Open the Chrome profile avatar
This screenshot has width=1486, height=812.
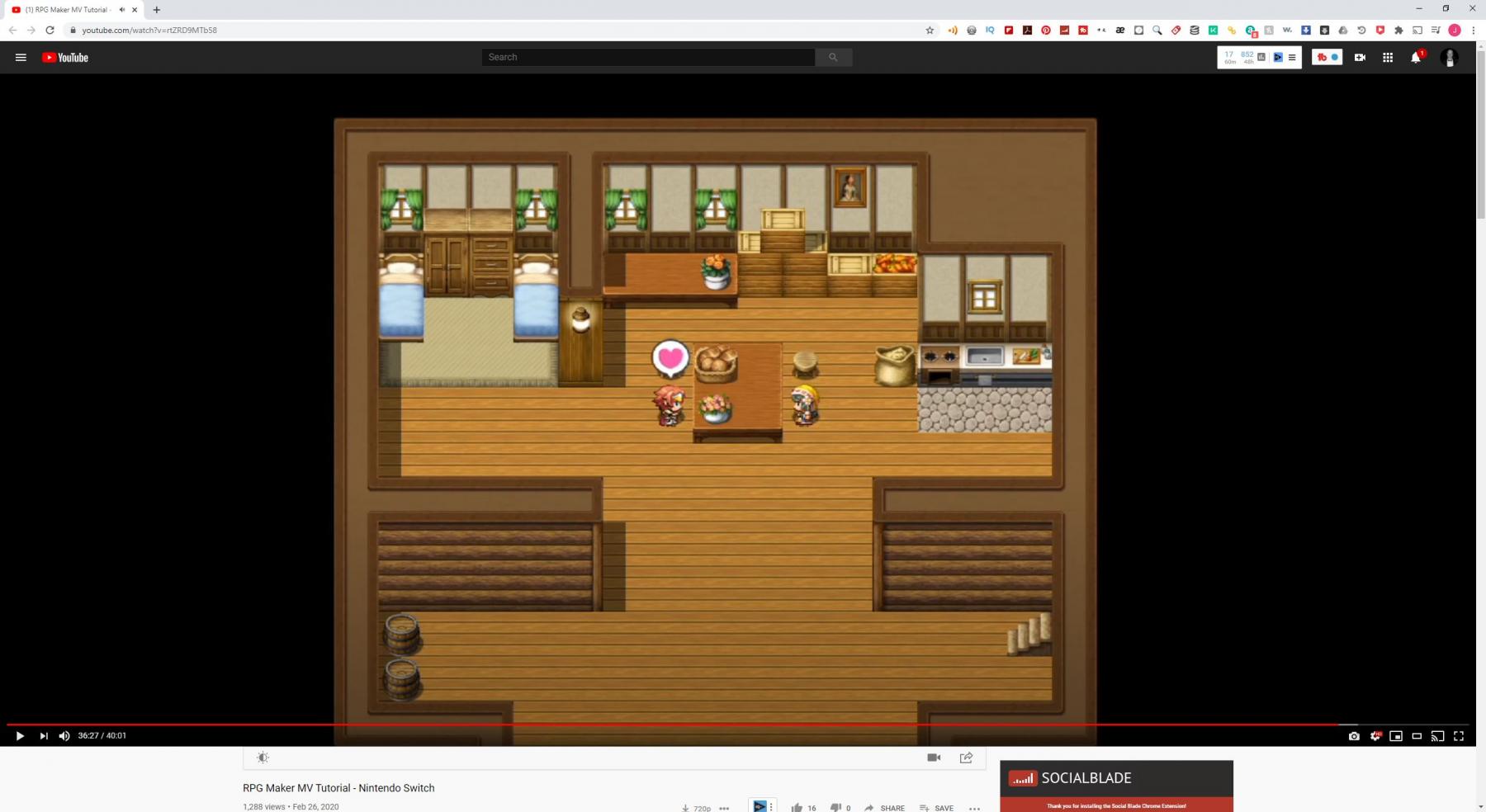pyautogui.click(x=1455, y=30)
